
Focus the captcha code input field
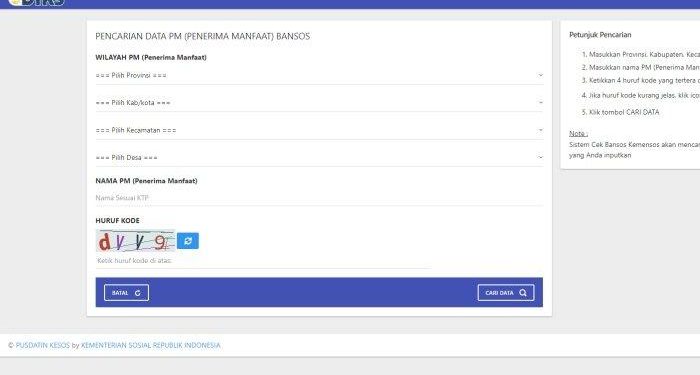point(263,261)
